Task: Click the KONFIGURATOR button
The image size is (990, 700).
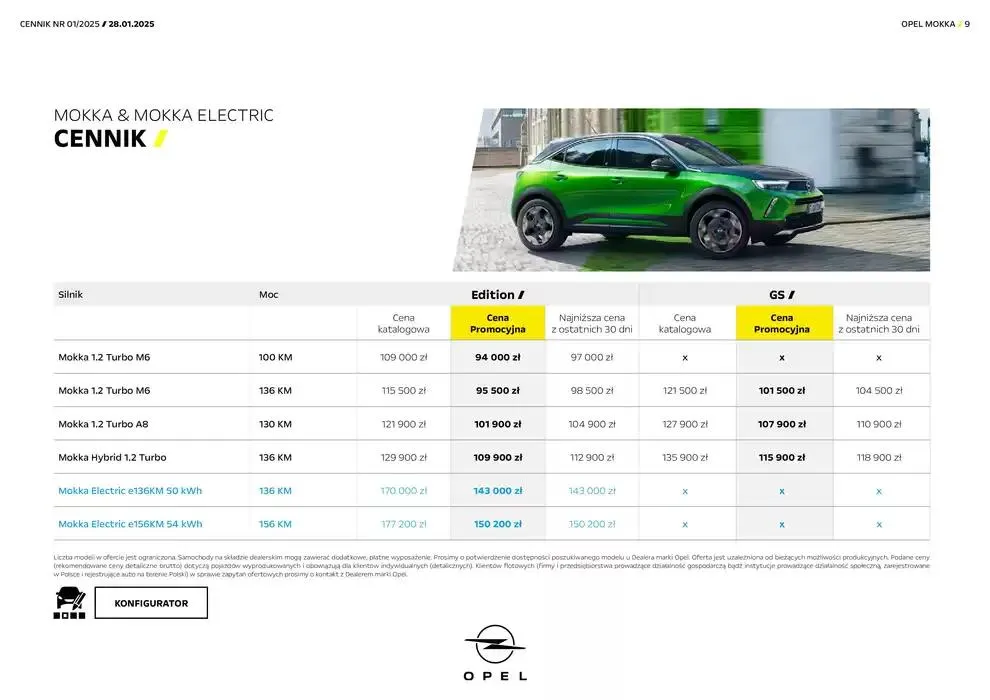Action: pos(151,603)
